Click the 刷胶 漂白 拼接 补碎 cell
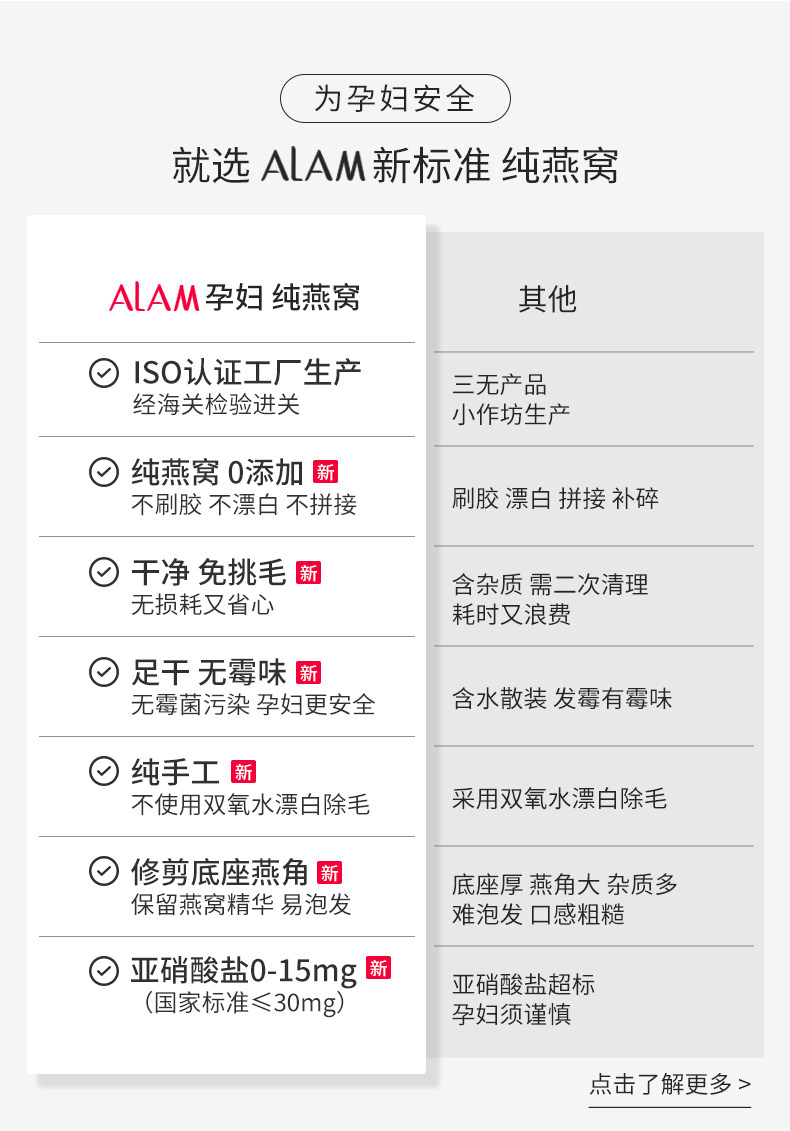The width and height of the screenshot is (790, 1131). coord(594,497)
